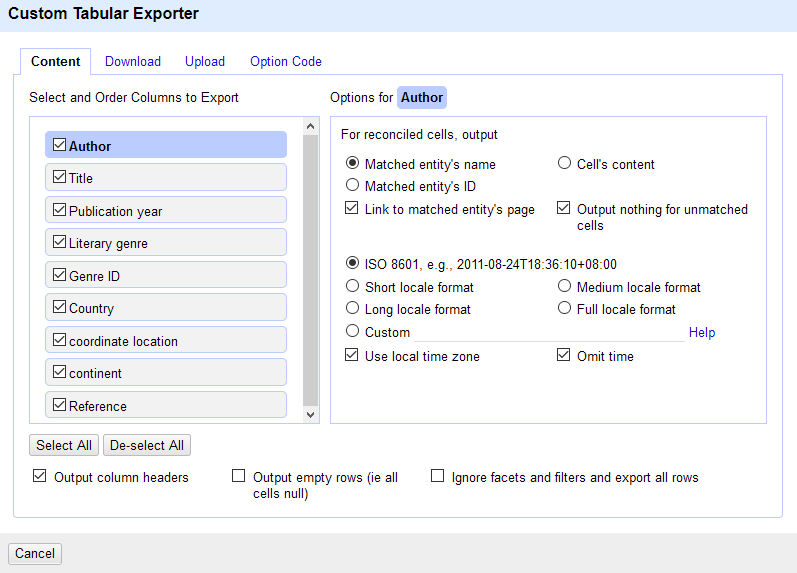Enable Output empty rows checkbox
Viewport: 797px width, 573px height.
coord(238,477)
